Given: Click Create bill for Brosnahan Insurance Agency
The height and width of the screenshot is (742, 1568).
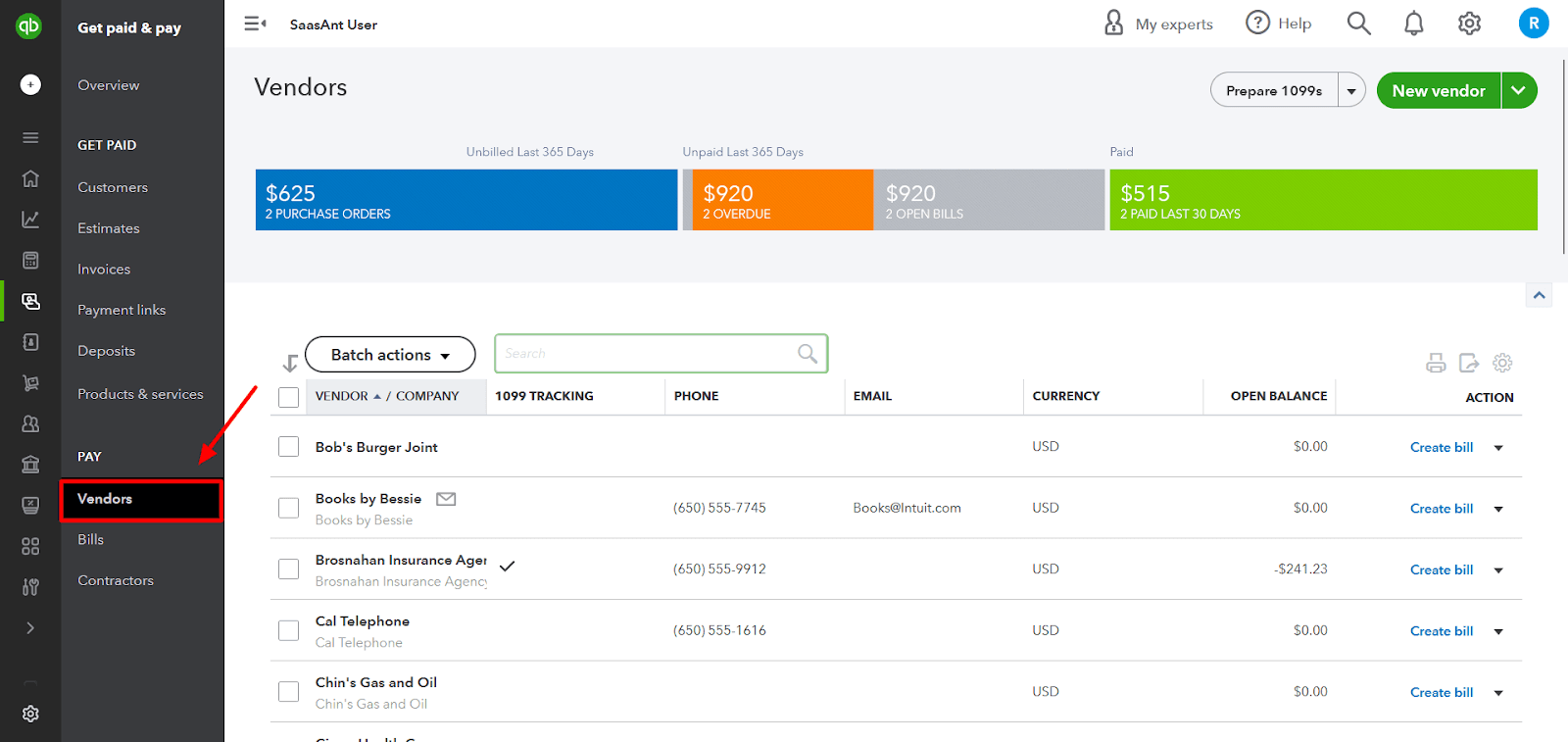Looking at the screenshot, I should coord(1442,569).
